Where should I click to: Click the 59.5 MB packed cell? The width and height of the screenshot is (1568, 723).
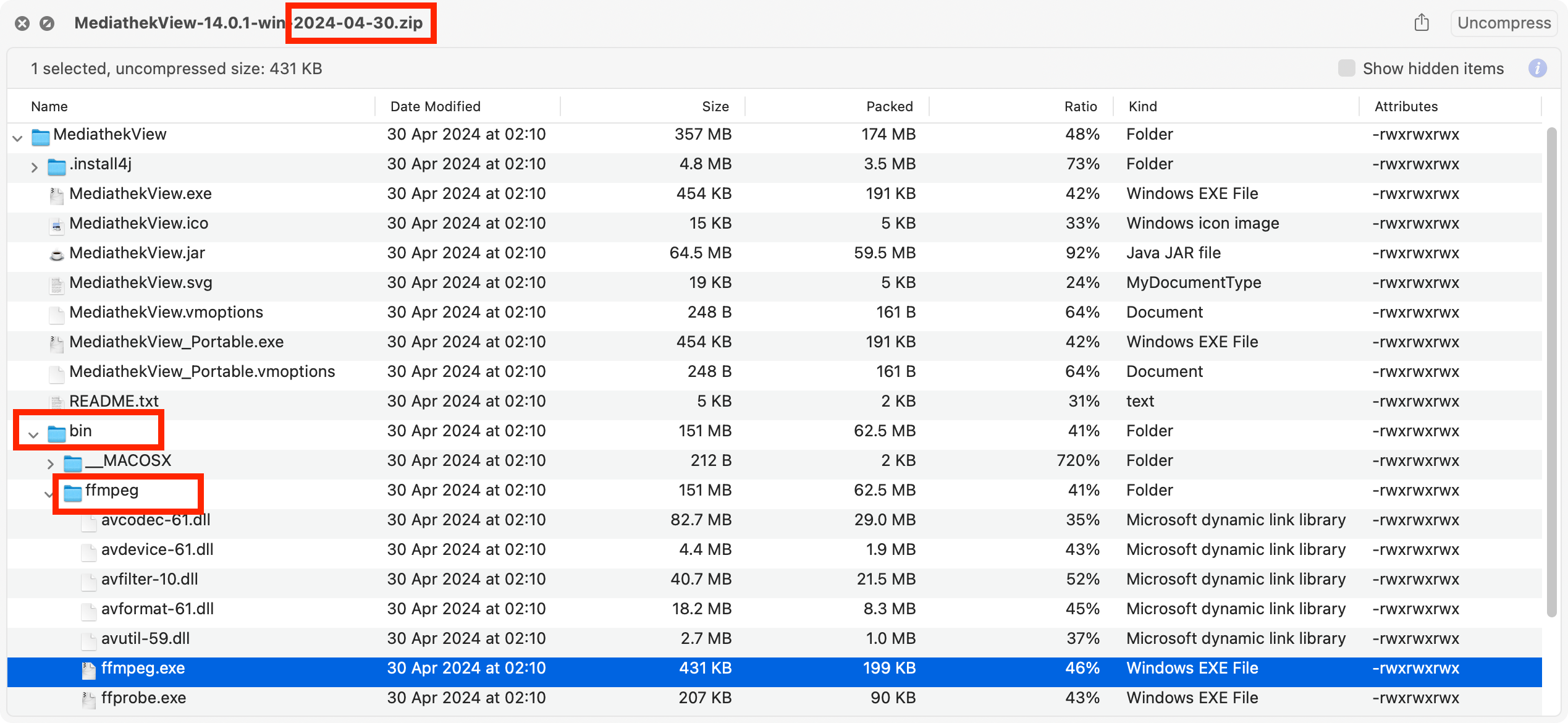click(885, 253)
